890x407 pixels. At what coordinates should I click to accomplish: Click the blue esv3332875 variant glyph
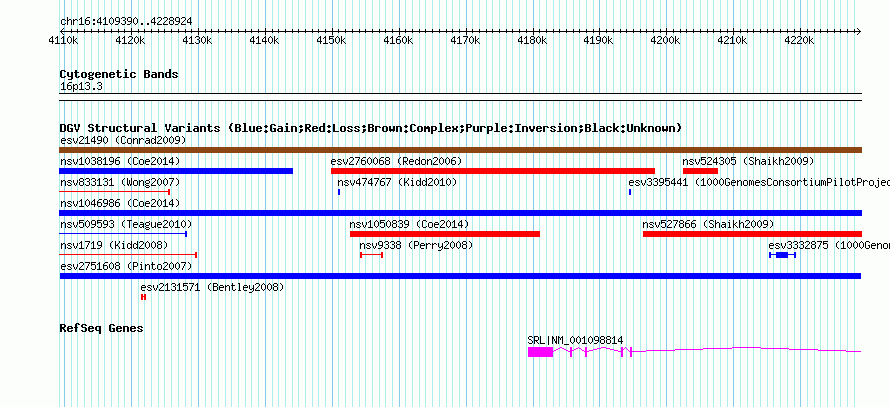coord(782,255)
